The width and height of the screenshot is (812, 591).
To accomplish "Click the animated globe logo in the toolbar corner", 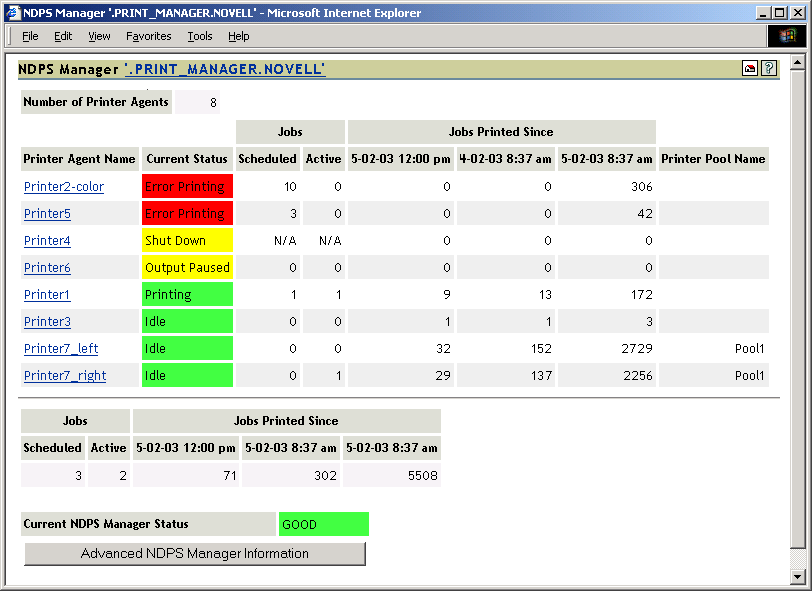I will 787,35.
